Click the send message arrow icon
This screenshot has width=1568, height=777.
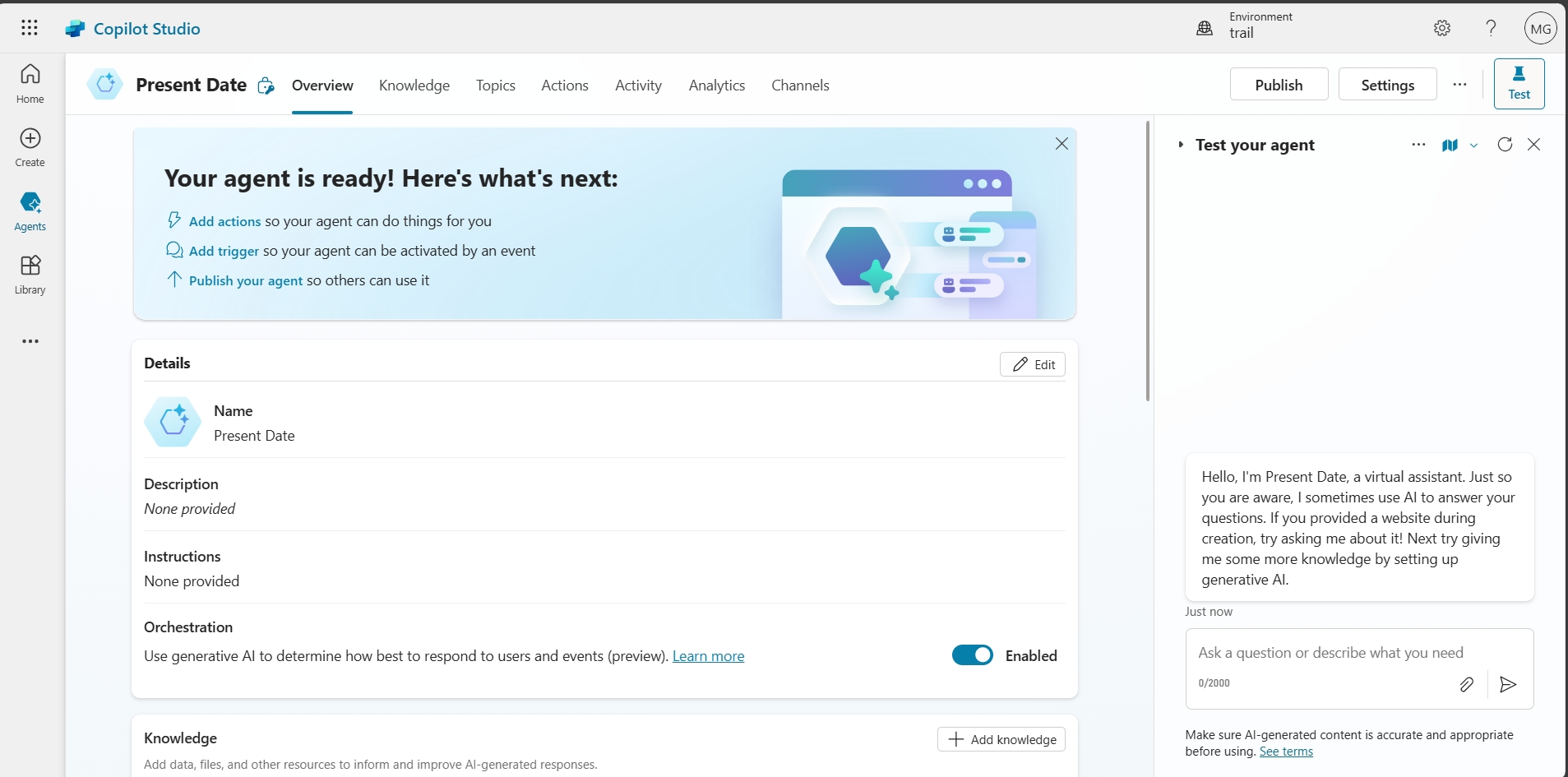[x=1508, y=684]
